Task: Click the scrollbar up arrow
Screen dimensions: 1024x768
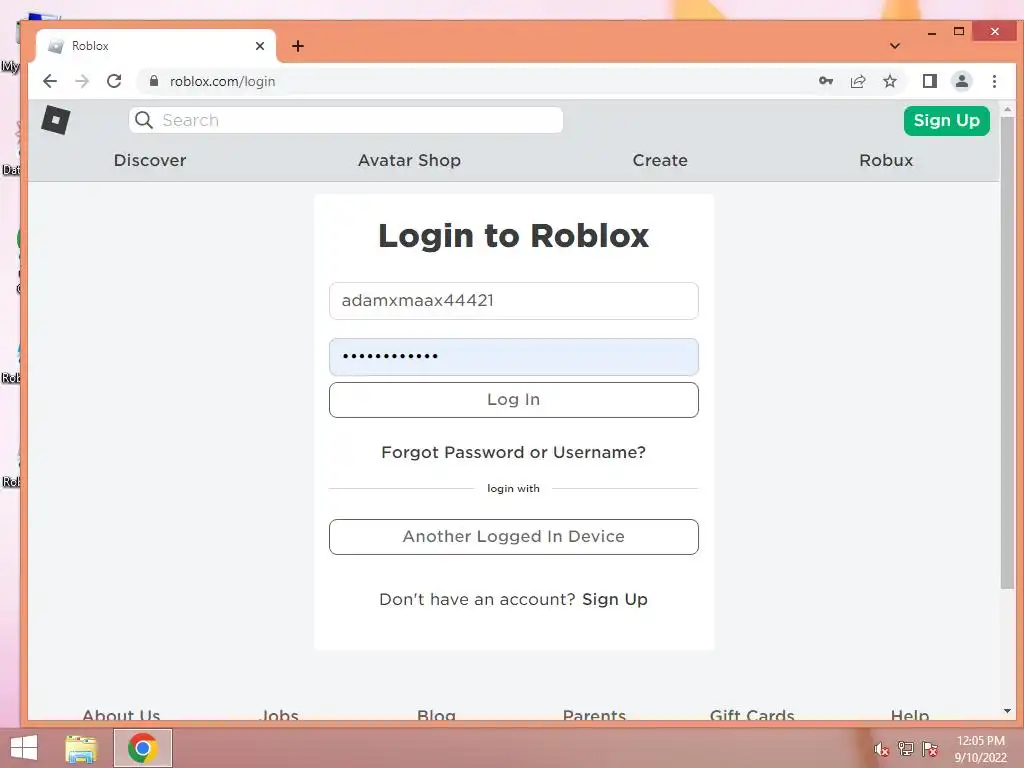Action: point(1007,109)
